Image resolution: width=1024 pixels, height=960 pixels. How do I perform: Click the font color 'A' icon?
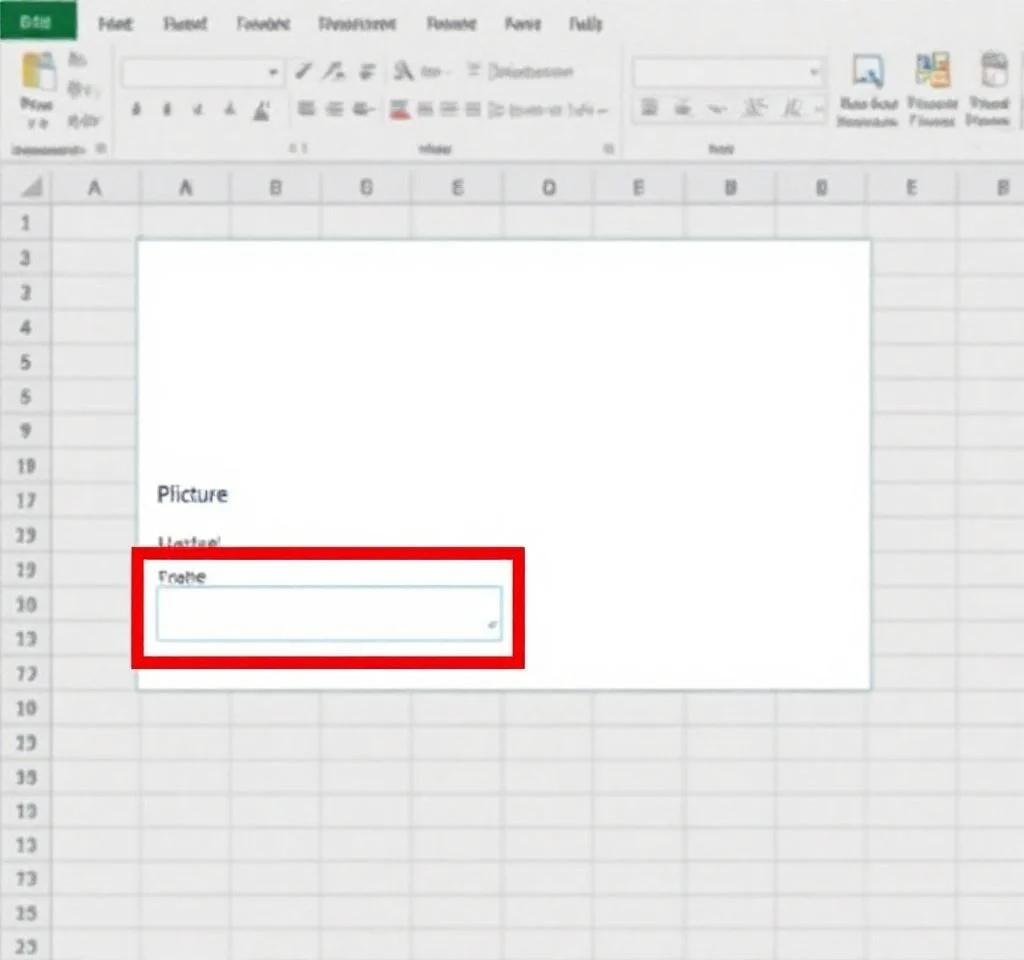click(262, 110)
